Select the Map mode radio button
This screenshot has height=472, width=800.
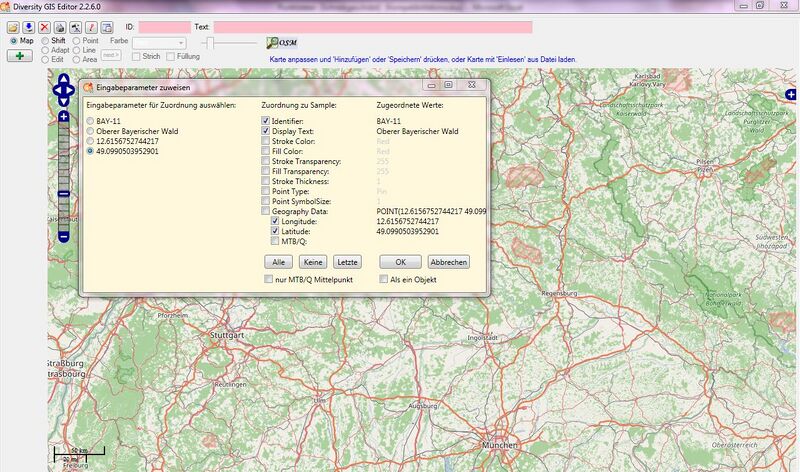click(14, 41)
